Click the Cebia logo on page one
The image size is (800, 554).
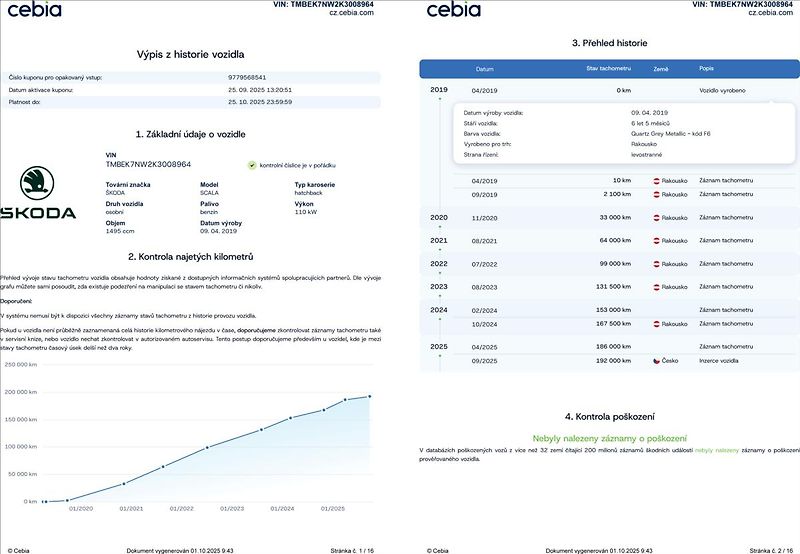click(x=34, y=9)
